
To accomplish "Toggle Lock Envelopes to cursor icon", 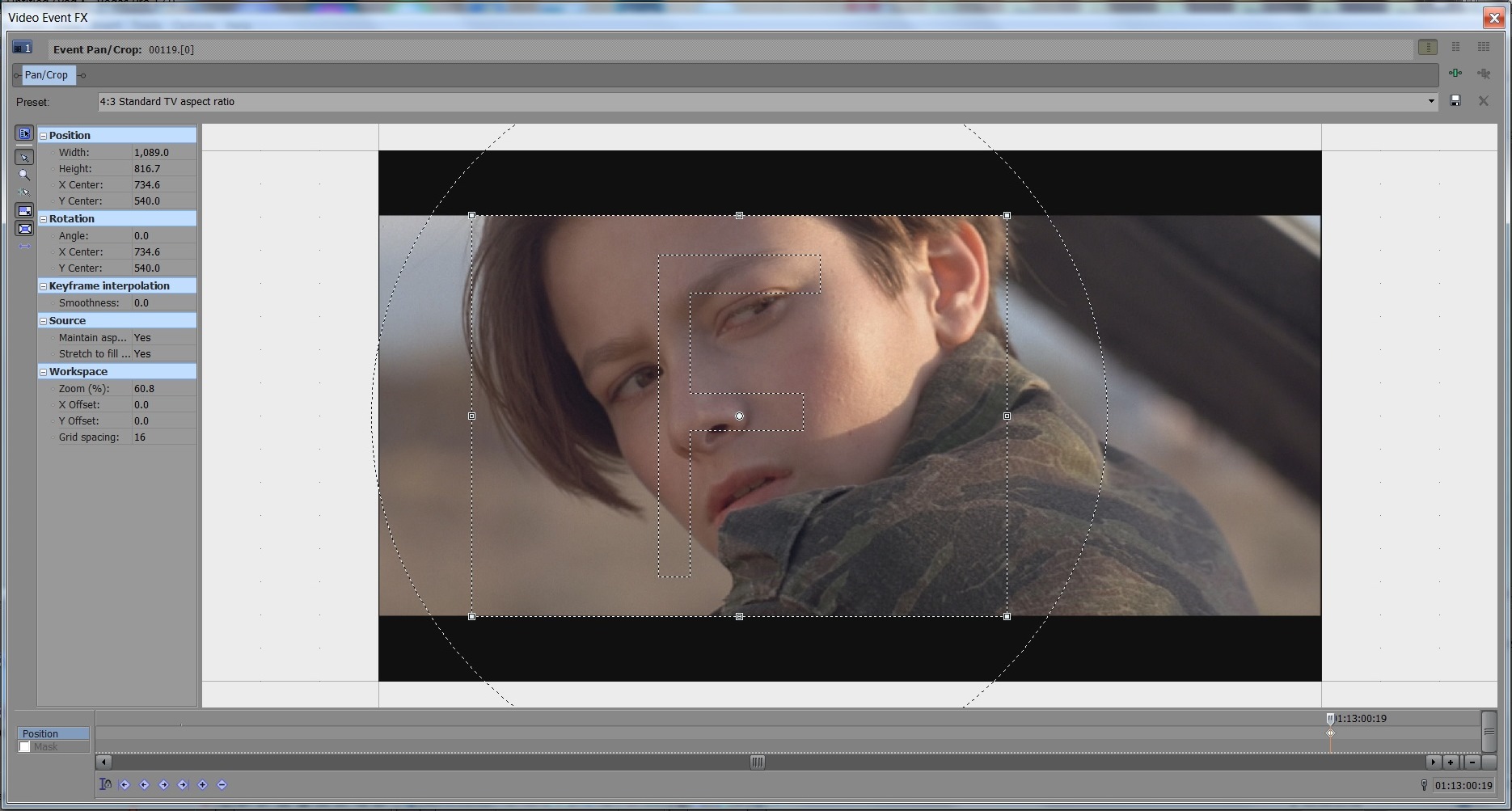I will point(105,784).
